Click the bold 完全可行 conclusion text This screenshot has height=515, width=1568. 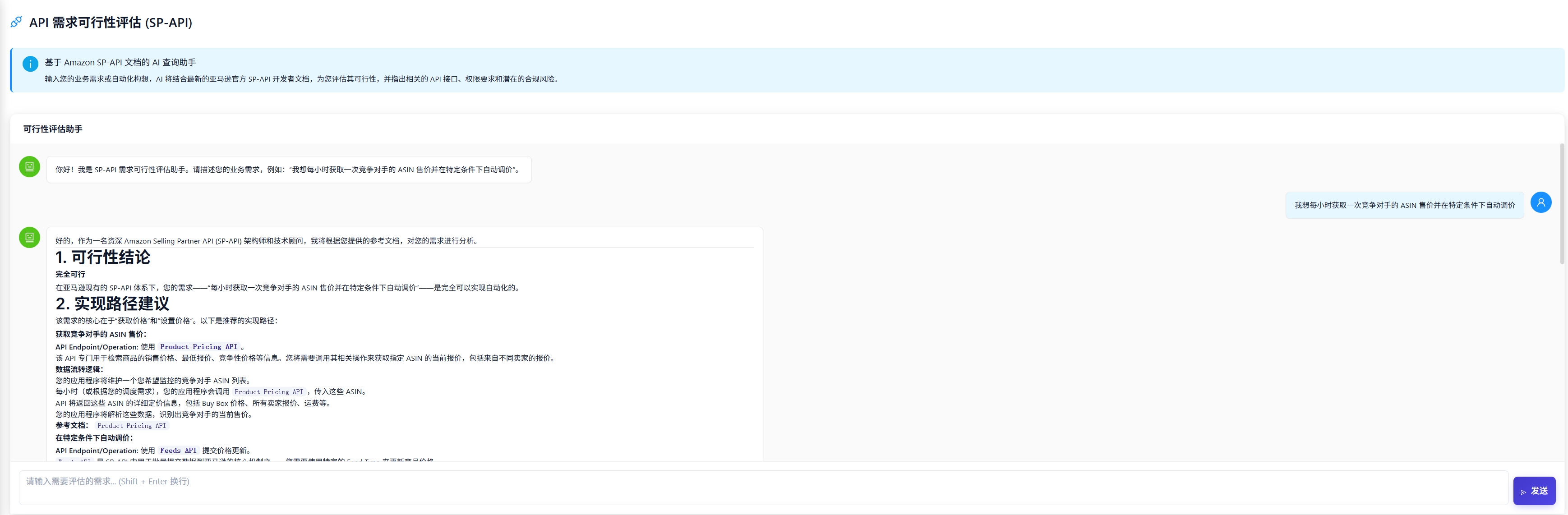pyautogui.click(x=71, y=275)
